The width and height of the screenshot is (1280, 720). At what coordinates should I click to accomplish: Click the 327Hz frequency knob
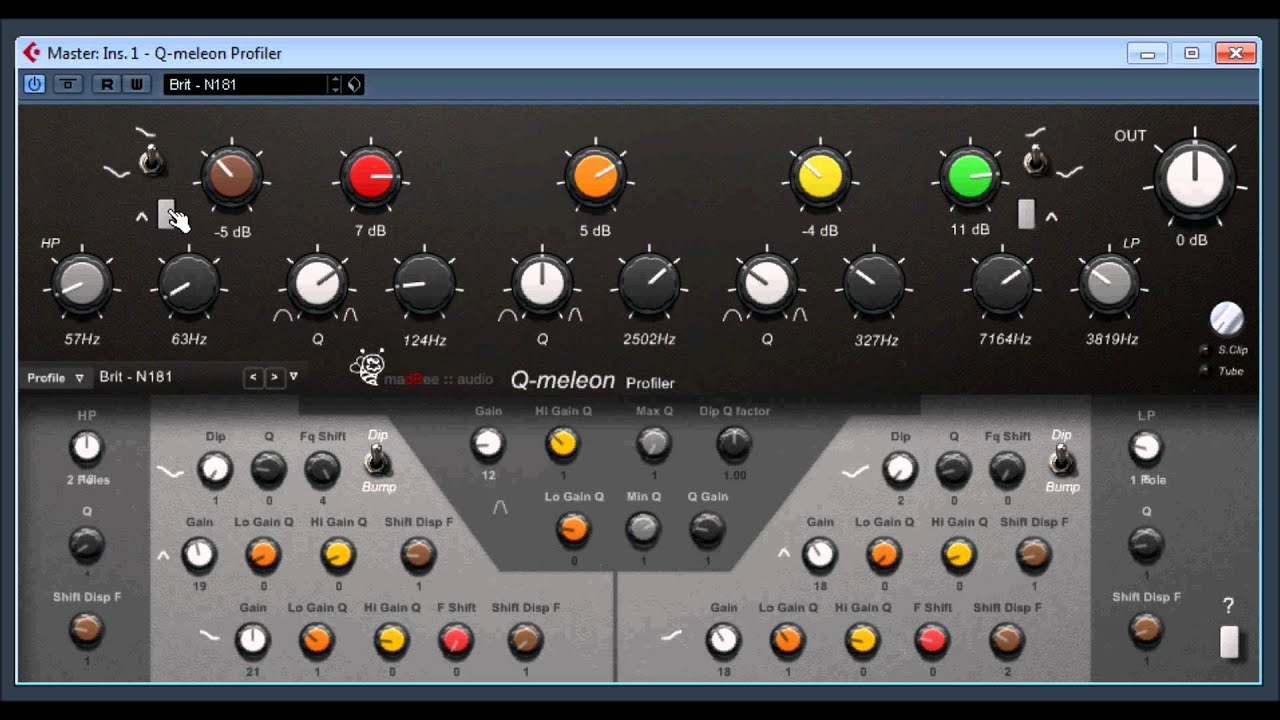click(x=875, y=285)
